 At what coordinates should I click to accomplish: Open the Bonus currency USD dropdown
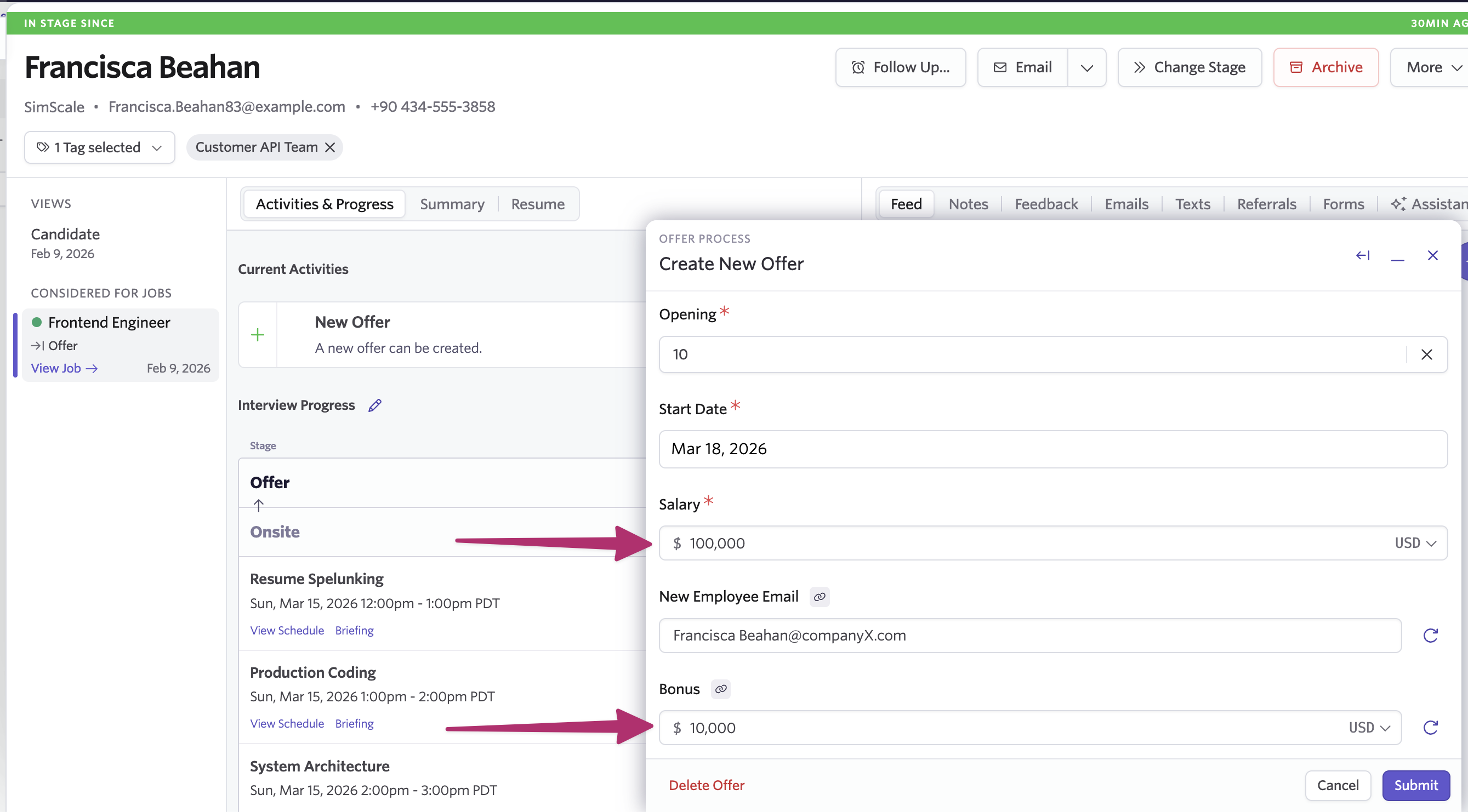tap(1369, 728)
